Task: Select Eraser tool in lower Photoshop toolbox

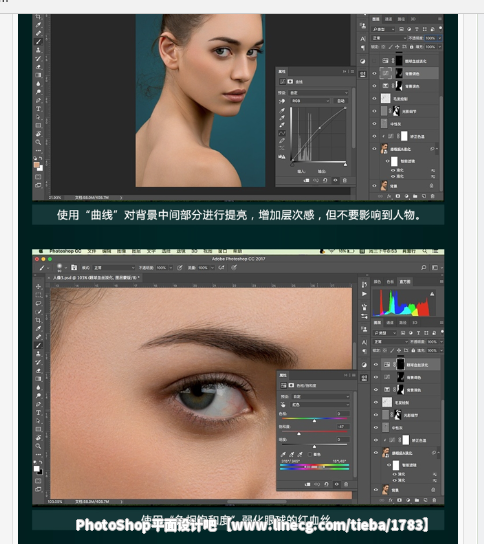Action: [x=38, y=371]
